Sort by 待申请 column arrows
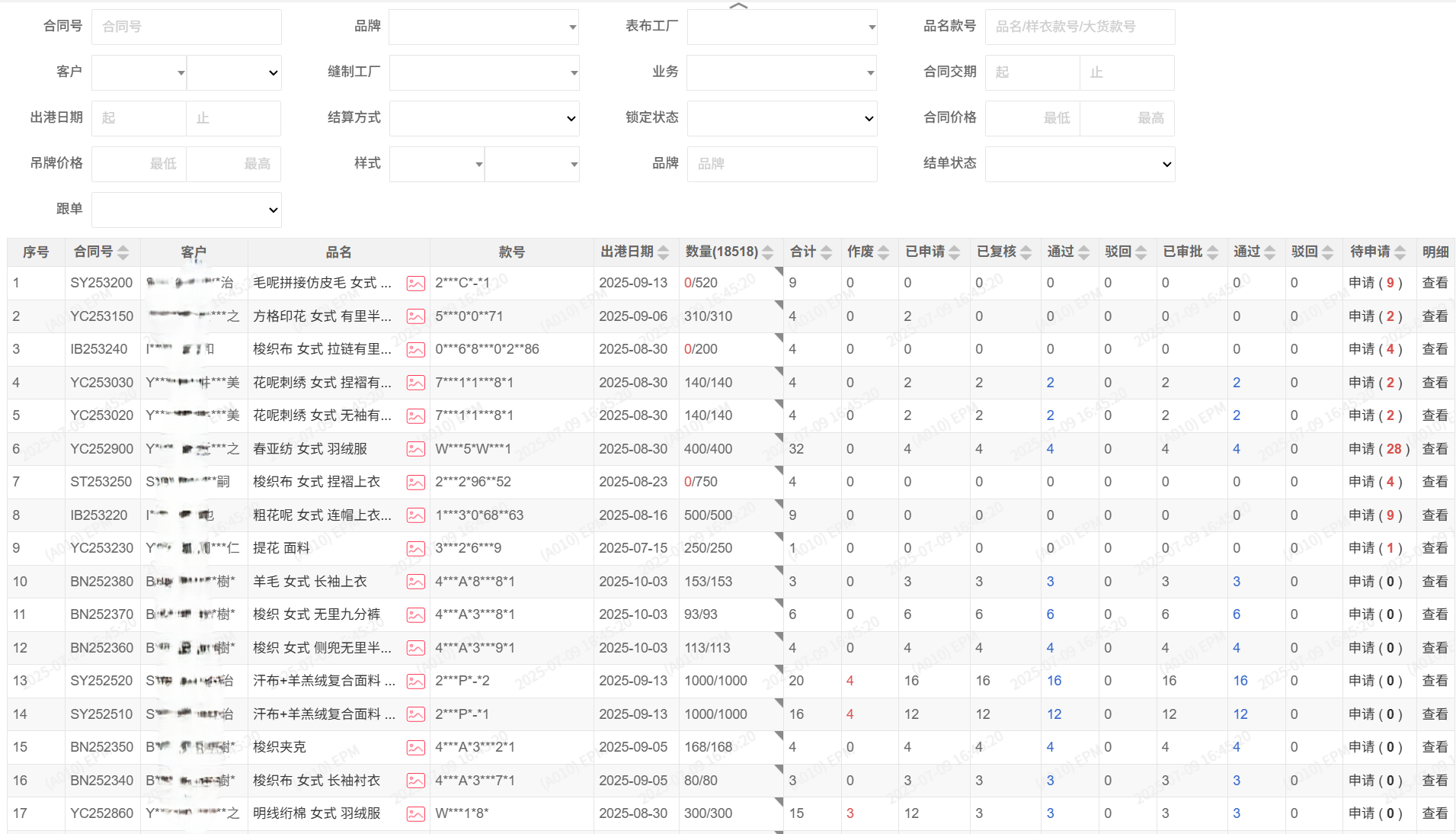 (1400, 252)
